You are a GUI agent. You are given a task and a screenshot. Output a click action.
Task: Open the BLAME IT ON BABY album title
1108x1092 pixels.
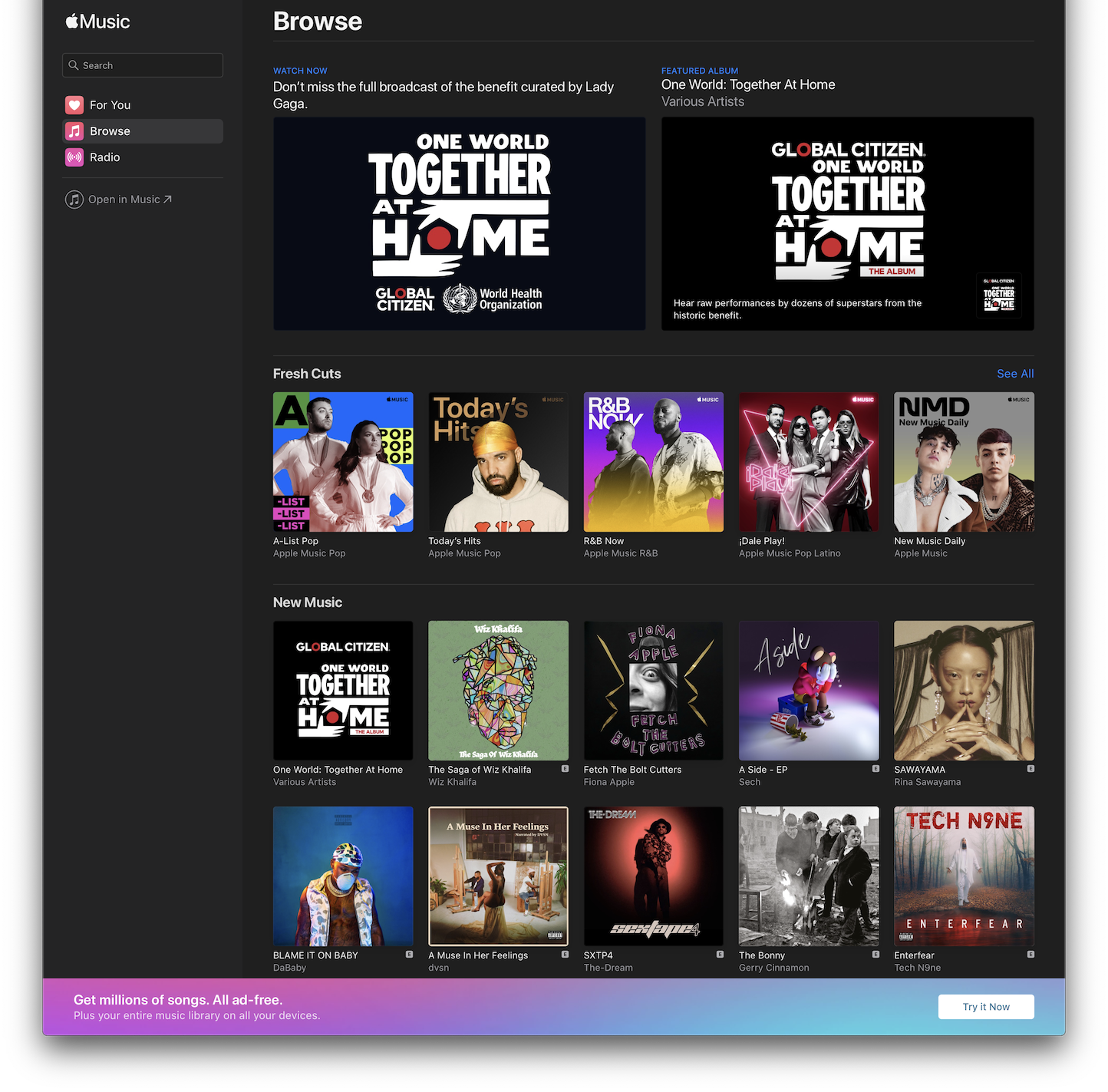(315, 955)
